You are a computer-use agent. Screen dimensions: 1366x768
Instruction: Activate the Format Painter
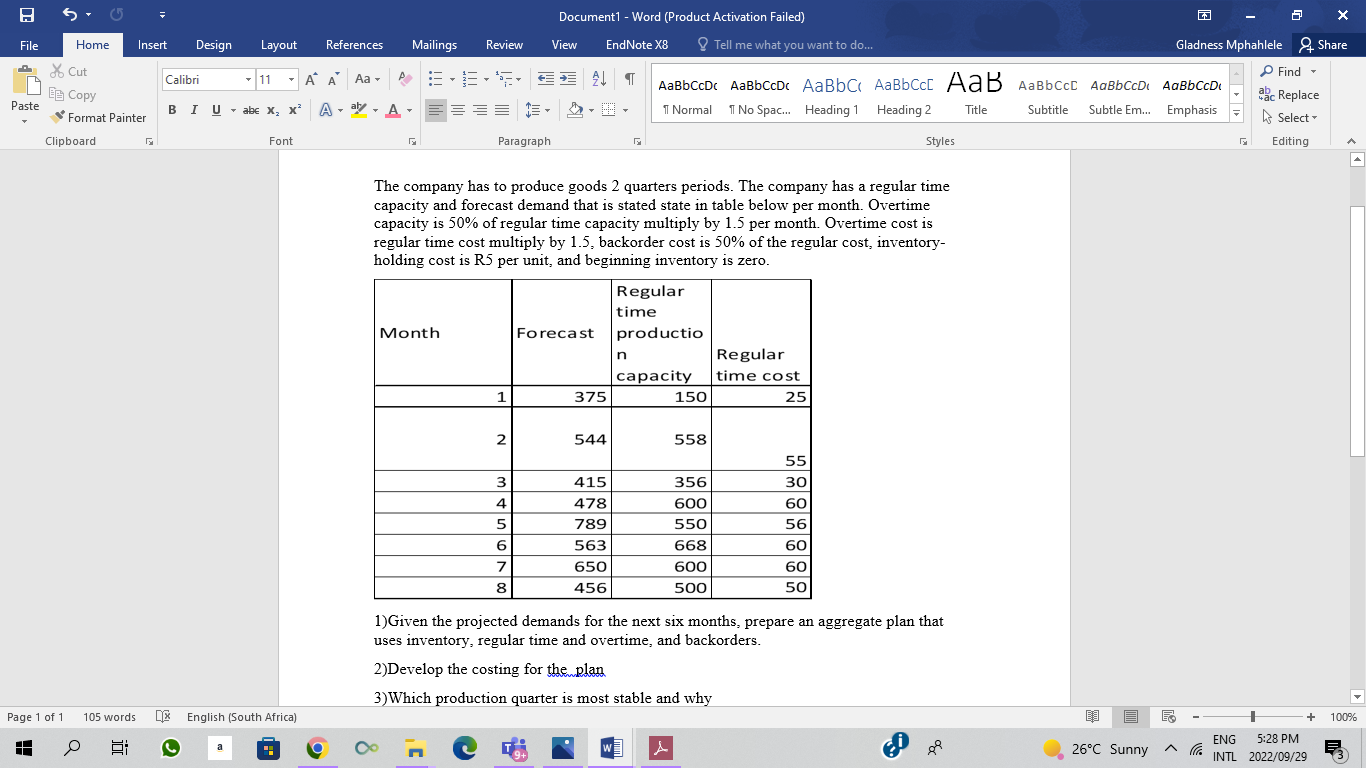click(x=98, y=117)
